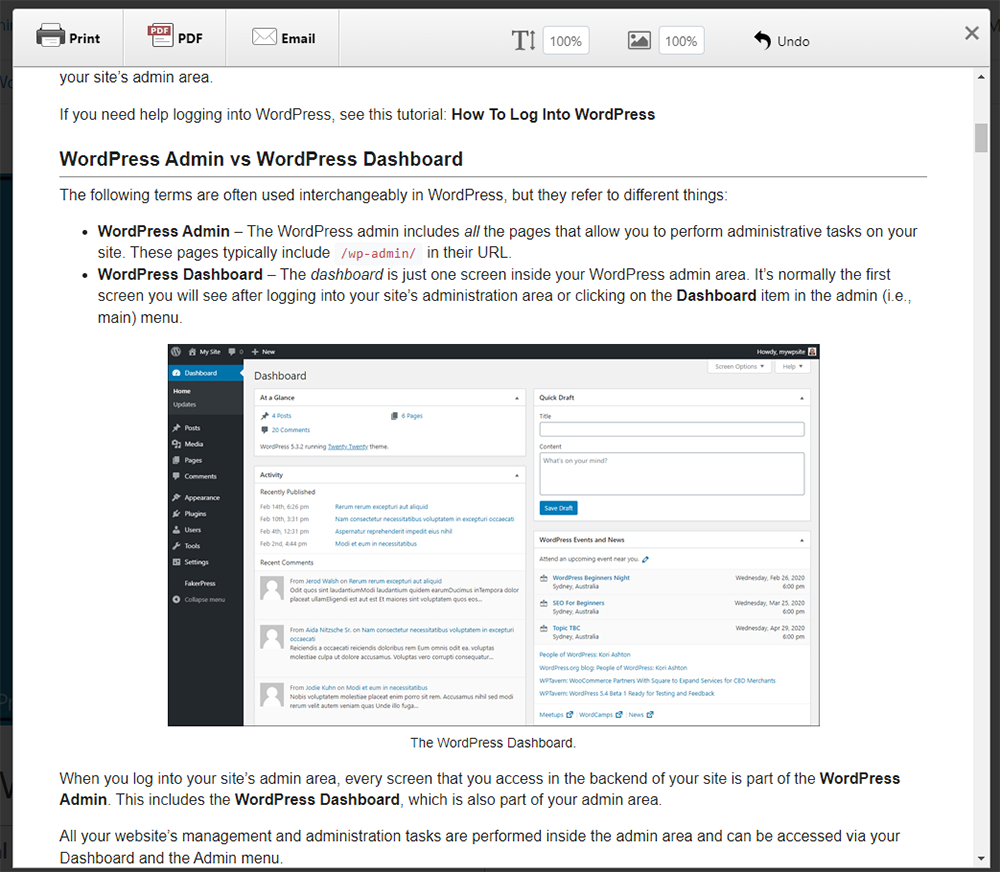Click the image size picture icon
This screenshot has width=1000, height=872.
tap(639, 41)
